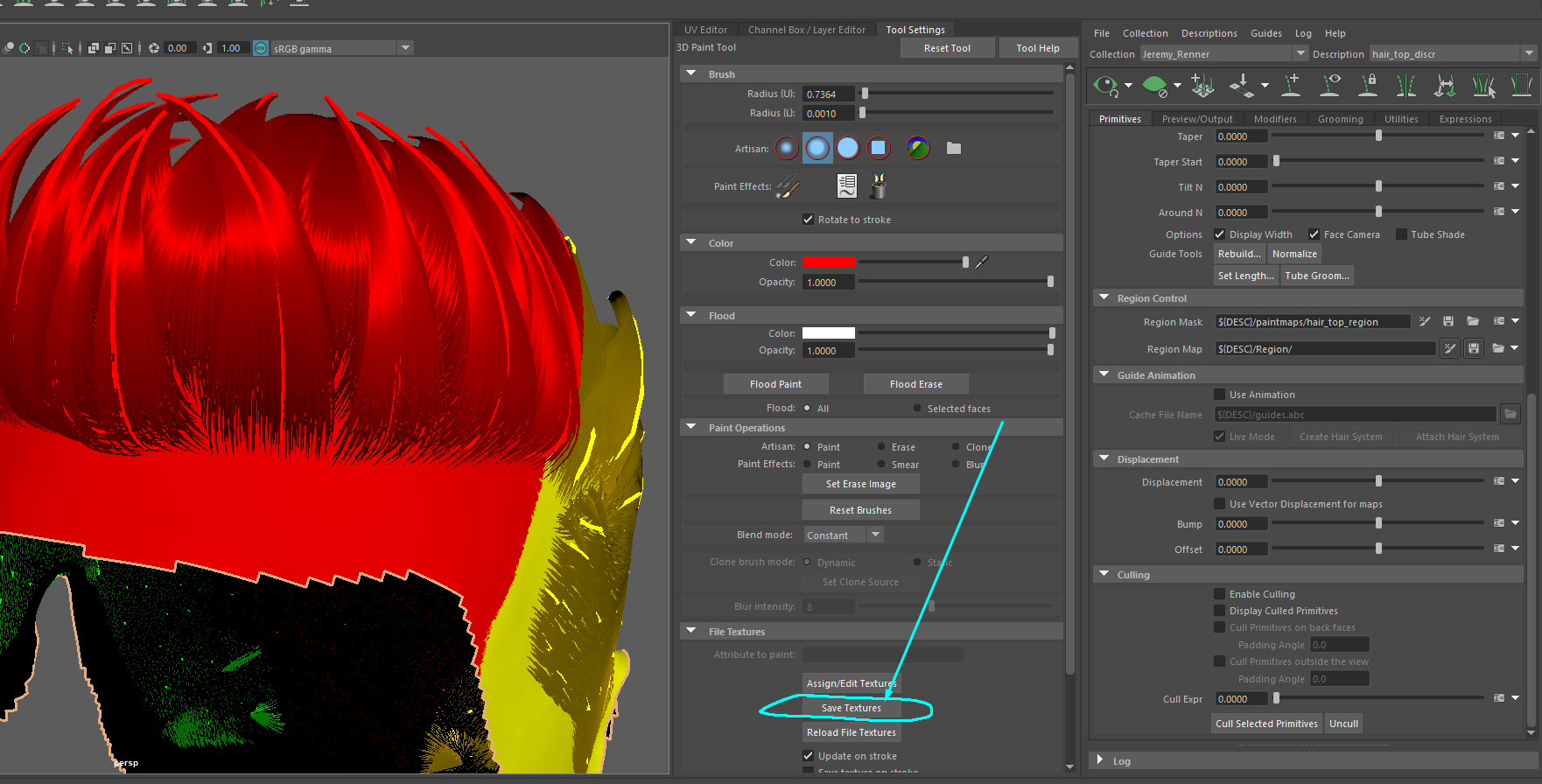Image resolution: width=1542 pixels, height=784 pixels.
Task: Toggle guide visibility with the guide eye icon
Action: [1330, 85]
